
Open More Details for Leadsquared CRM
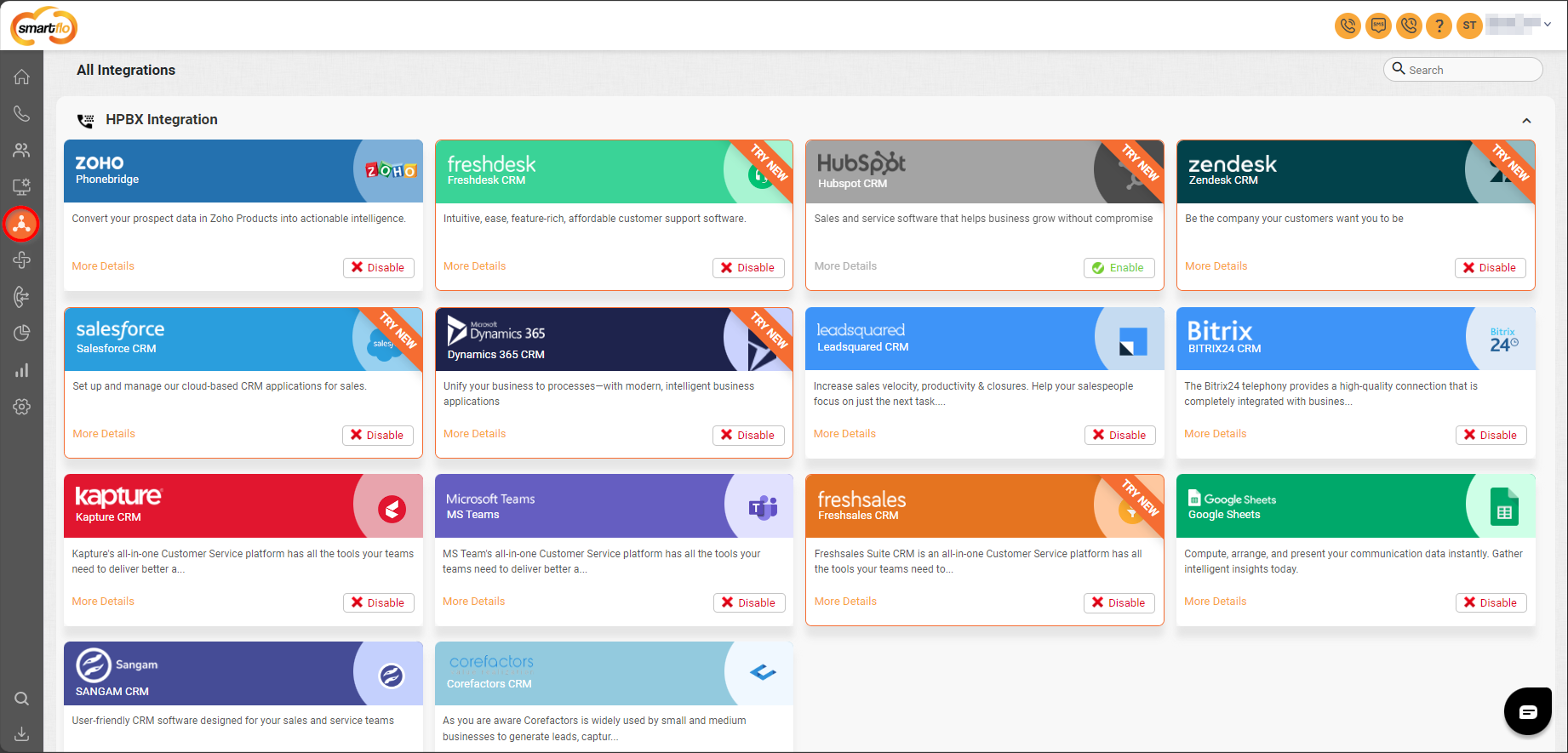(844, 434)
